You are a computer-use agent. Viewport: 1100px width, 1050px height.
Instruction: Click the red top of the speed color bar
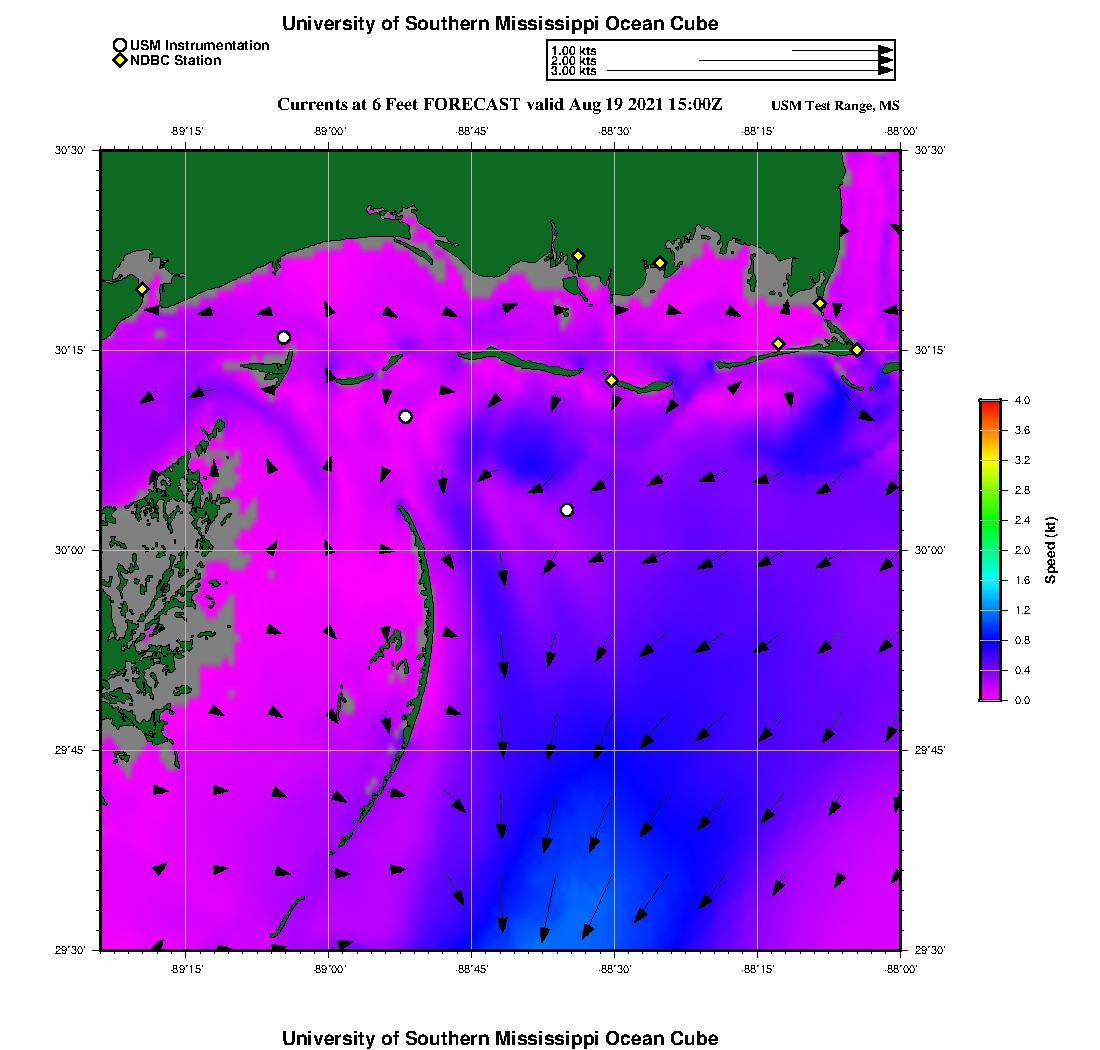click(990, 403)
